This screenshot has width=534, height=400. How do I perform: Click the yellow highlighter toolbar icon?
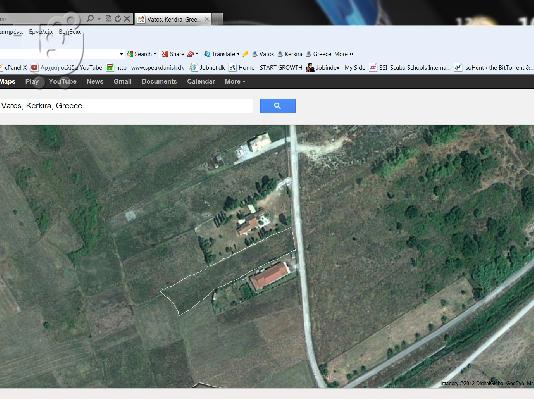tap(245, 54)
